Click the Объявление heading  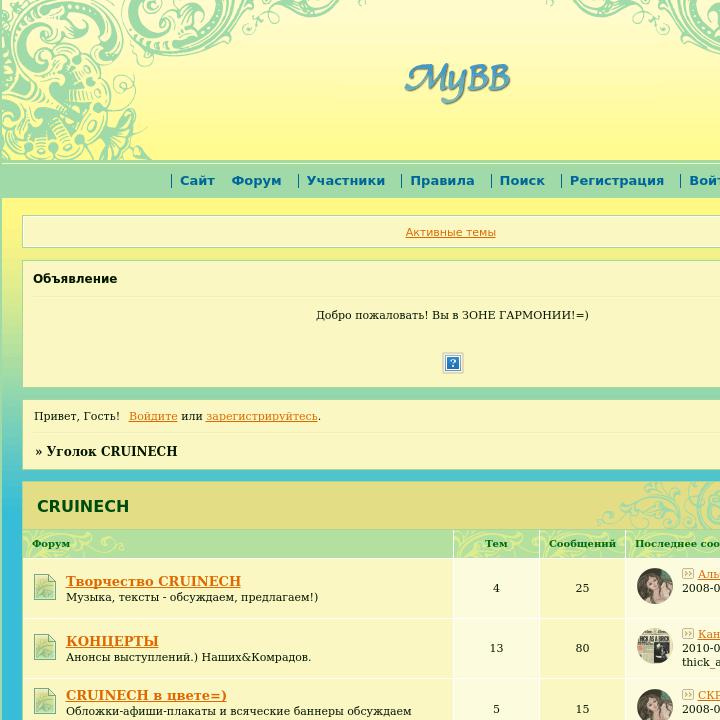click(75, 279)
